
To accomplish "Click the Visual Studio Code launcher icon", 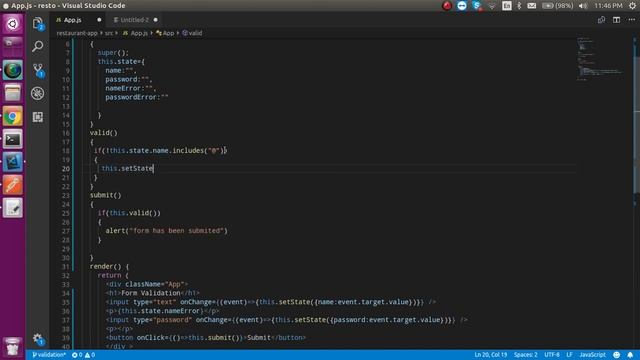I will [x=13, y=162].
